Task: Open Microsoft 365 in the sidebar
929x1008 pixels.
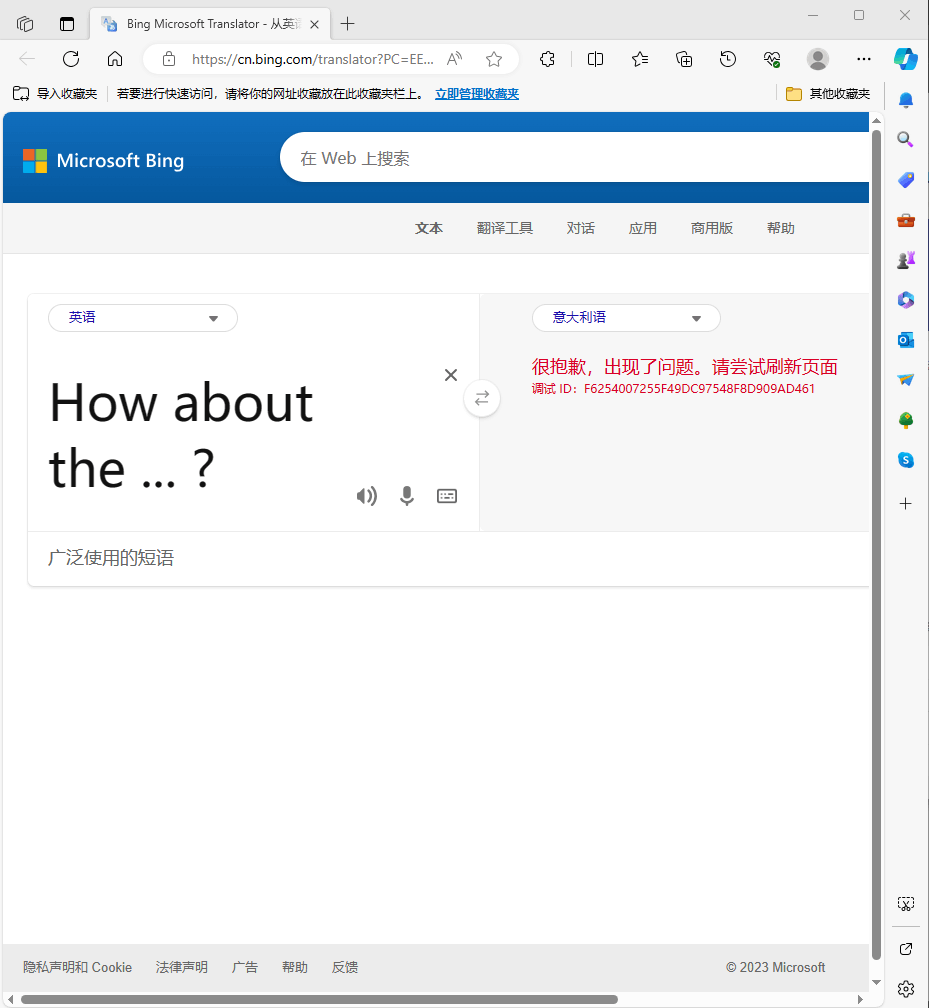Action: coord(906,300)
